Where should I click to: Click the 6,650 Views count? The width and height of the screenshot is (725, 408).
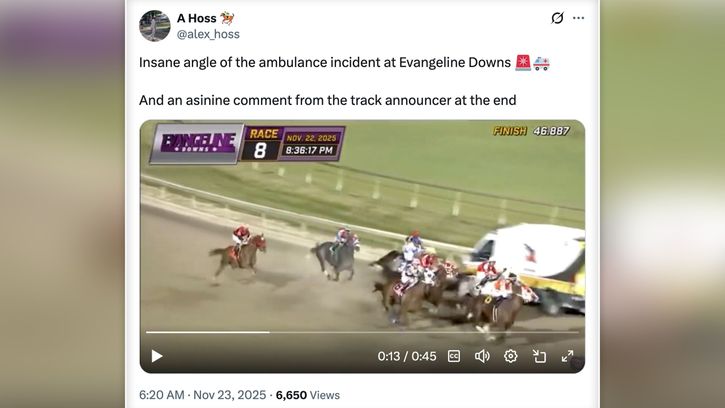(307, 395)
